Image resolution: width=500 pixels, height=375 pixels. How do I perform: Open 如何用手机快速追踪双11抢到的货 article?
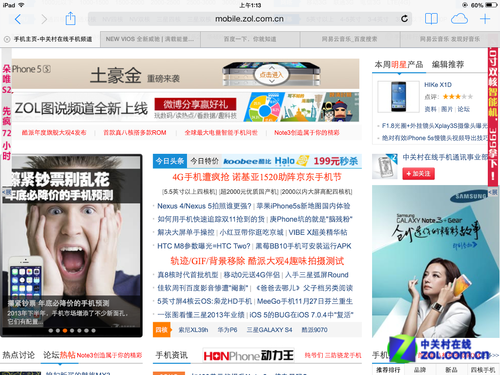click(x=211, y=219)
